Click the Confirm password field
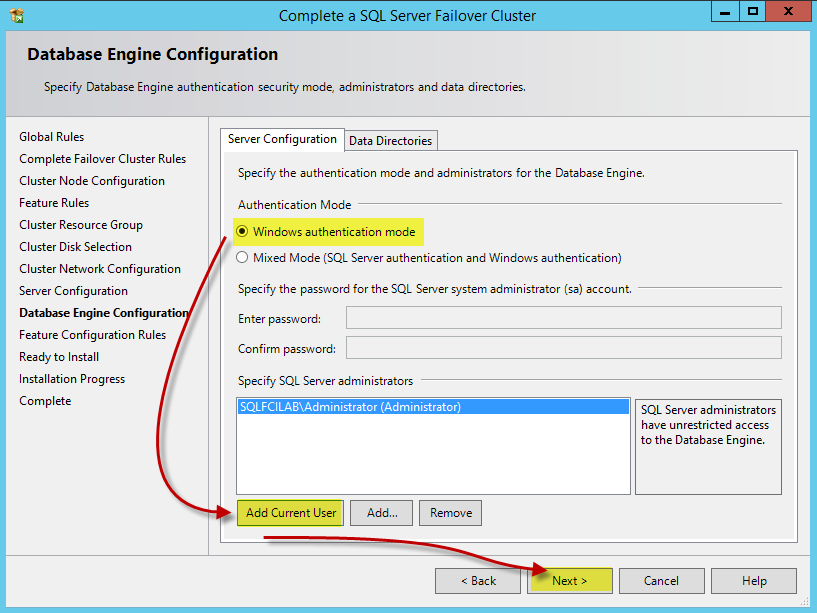Image resolution: width=817 pixels, height=613 pixels. pyautogui.click(x=564, y=348)
